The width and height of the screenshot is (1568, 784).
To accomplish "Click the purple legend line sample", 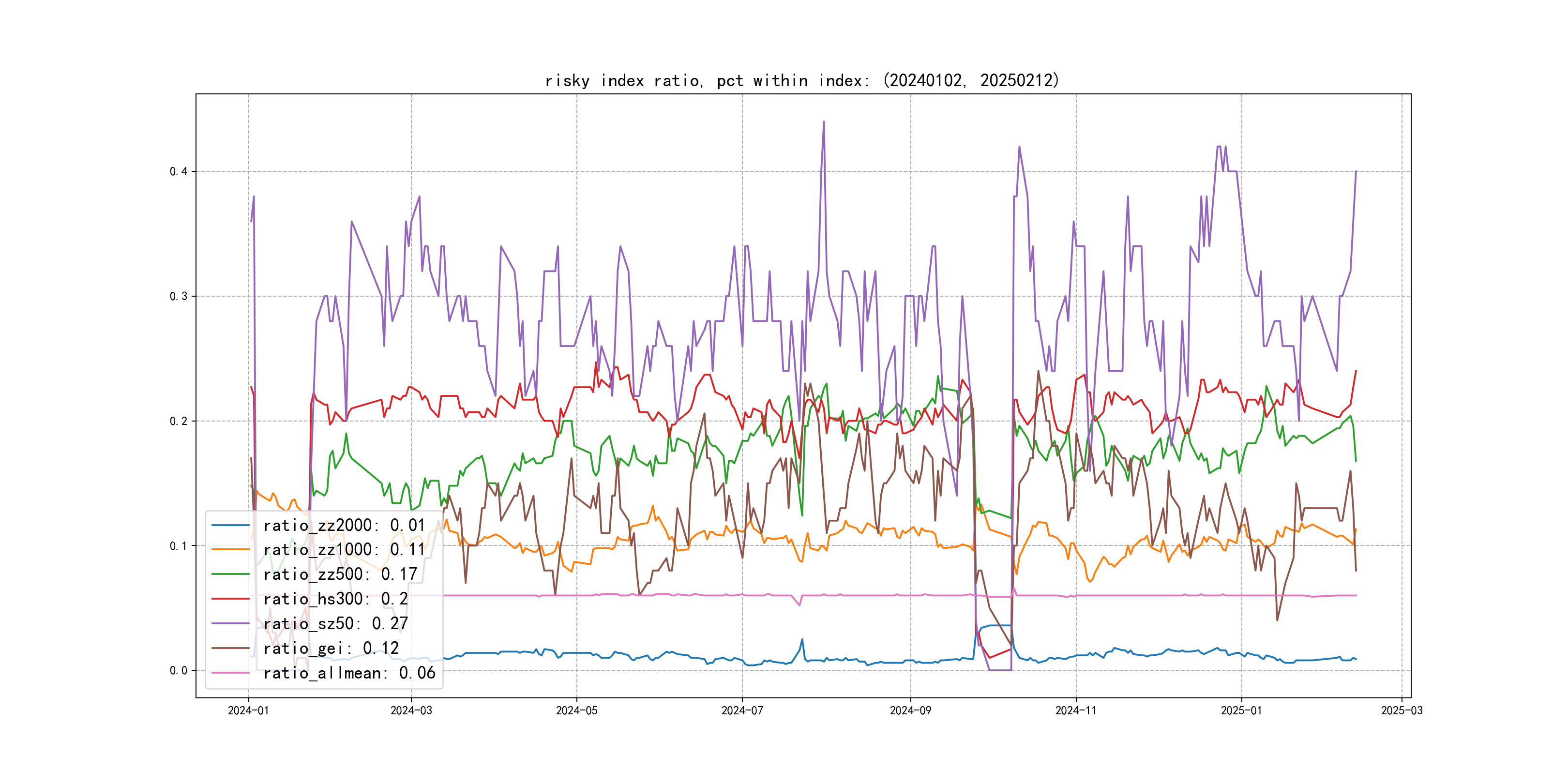I will (230, 623).
